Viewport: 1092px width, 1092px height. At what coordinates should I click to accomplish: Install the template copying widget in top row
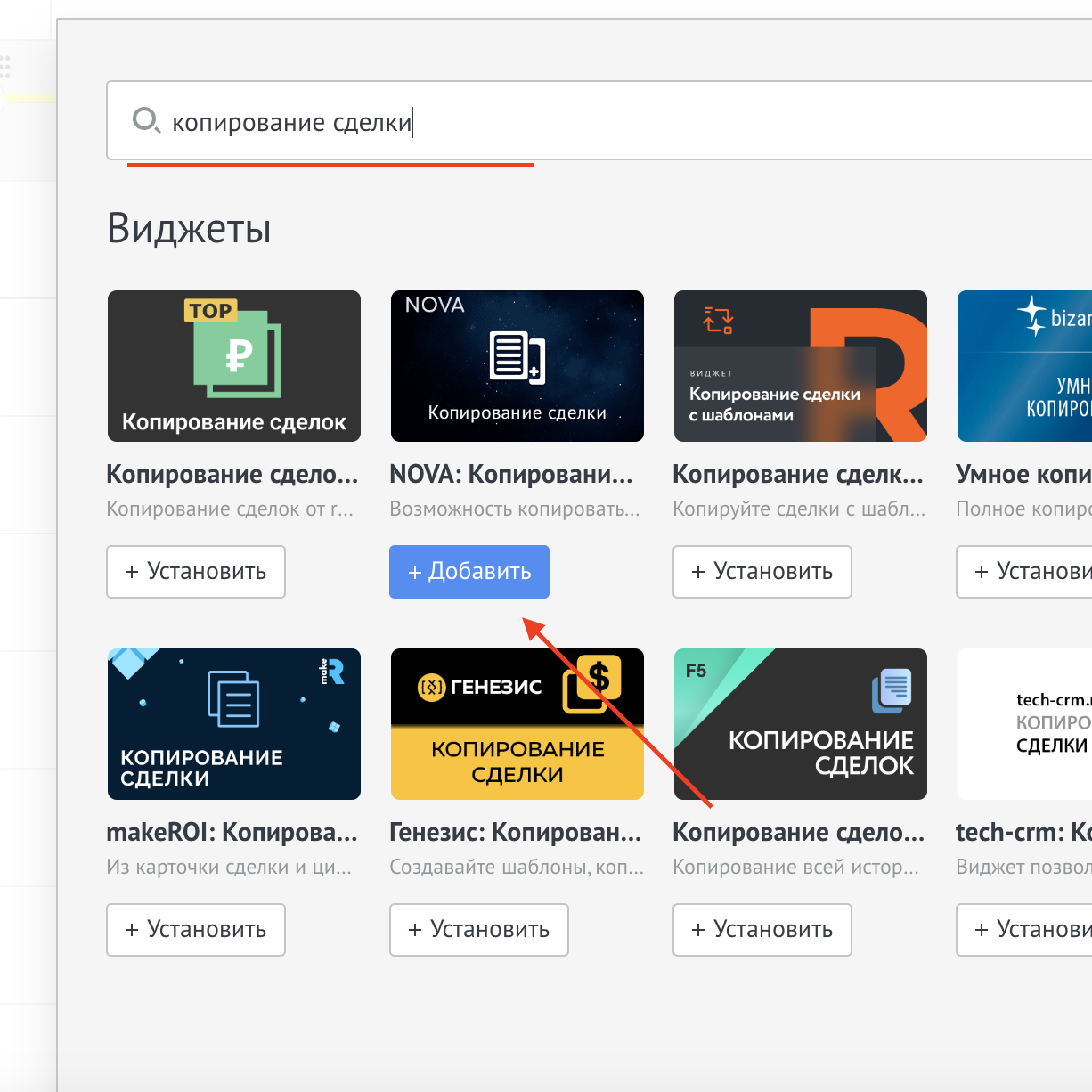(762, 572)
